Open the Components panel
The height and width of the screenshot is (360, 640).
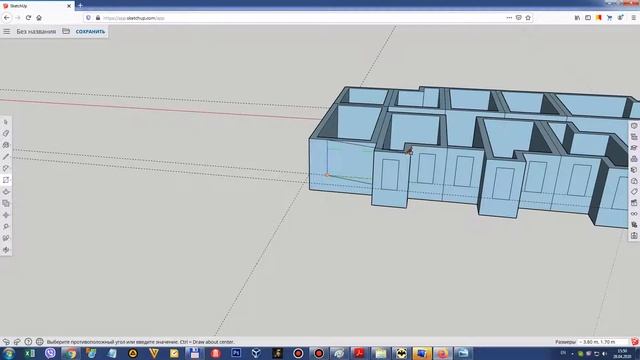634,159
